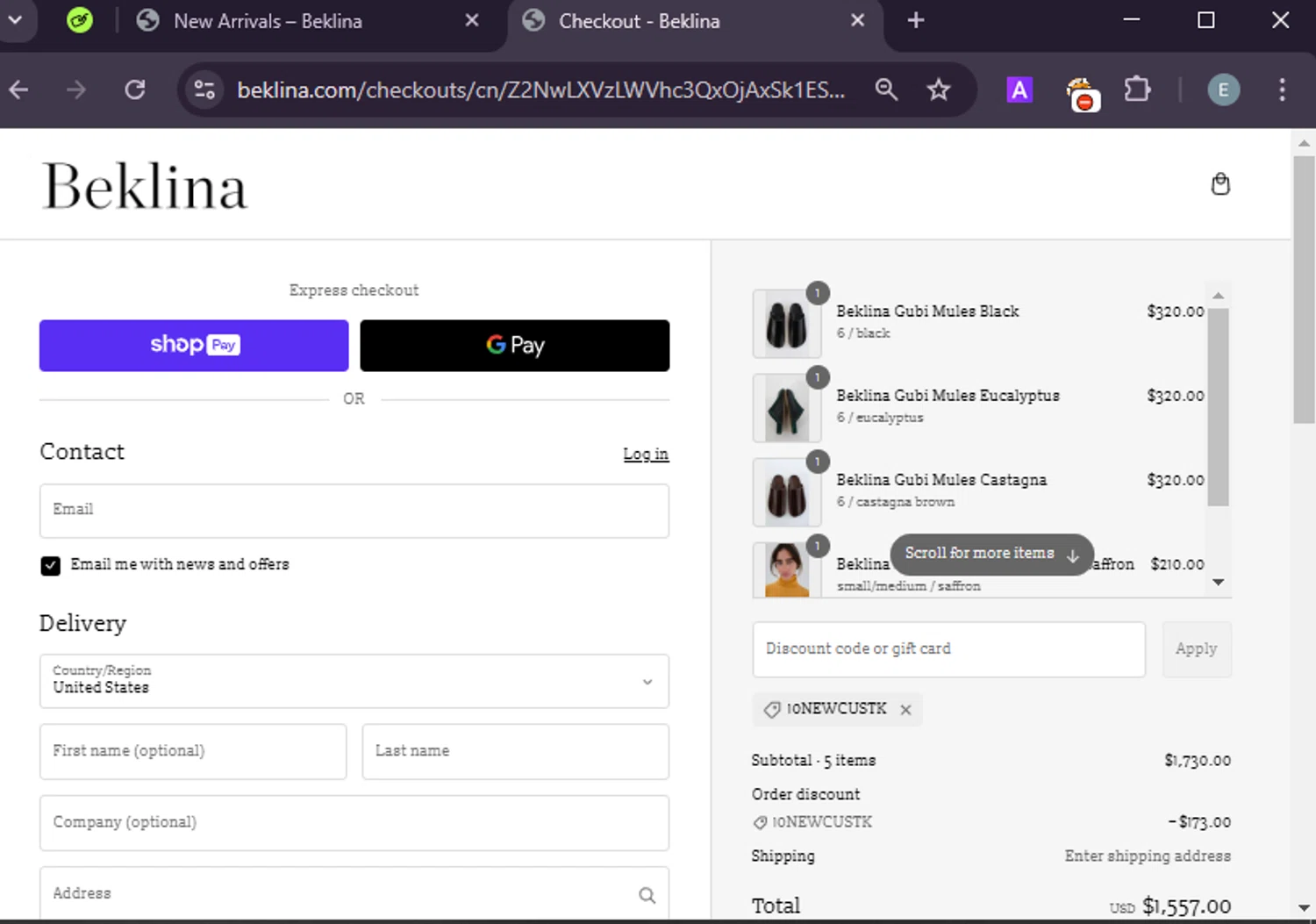Click the browser back arrow

click(19, 90)
